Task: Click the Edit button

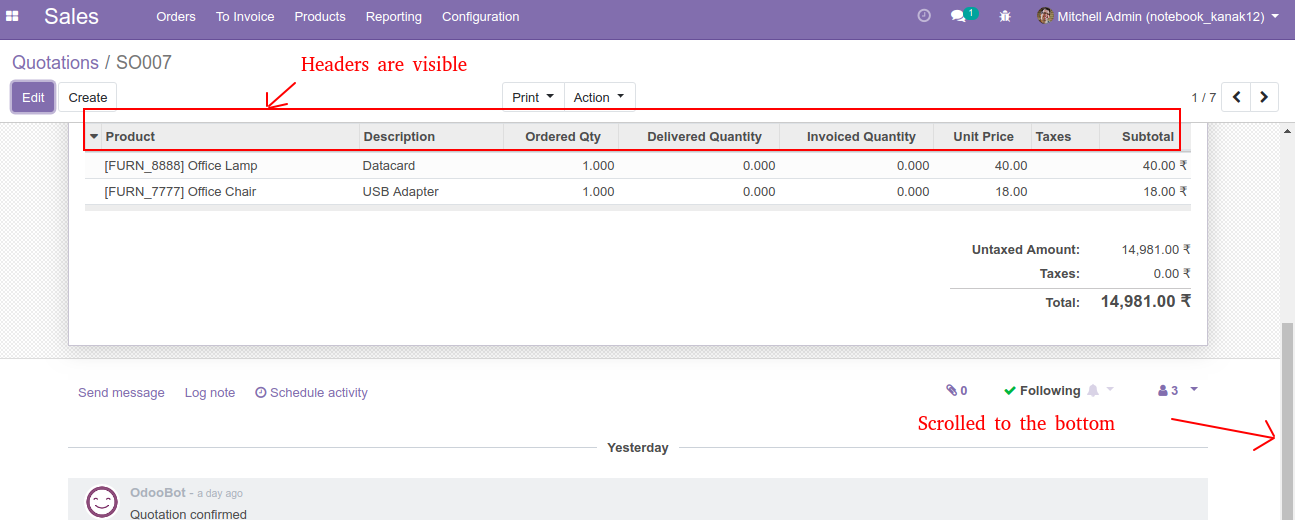Action: click(33, 97)
